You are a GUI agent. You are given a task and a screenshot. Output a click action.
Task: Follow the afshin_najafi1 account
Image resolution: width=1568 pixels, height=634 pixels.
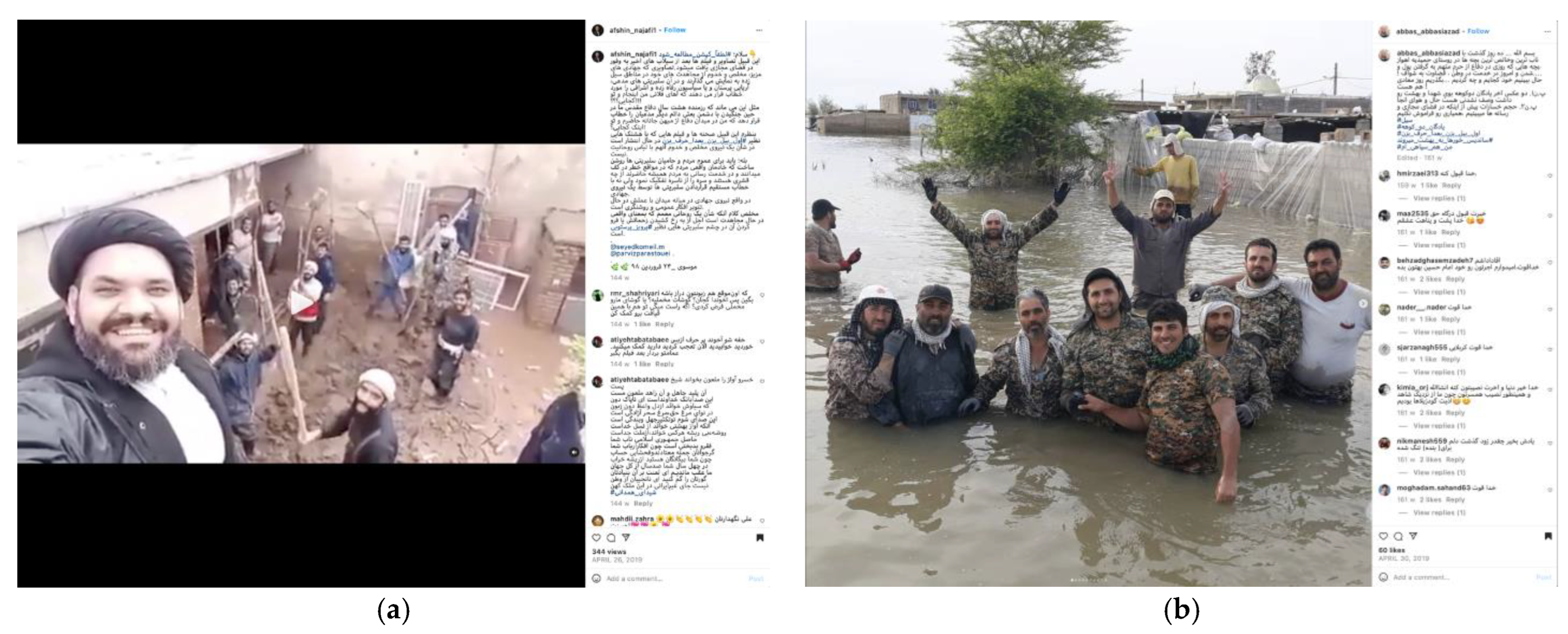675,30
